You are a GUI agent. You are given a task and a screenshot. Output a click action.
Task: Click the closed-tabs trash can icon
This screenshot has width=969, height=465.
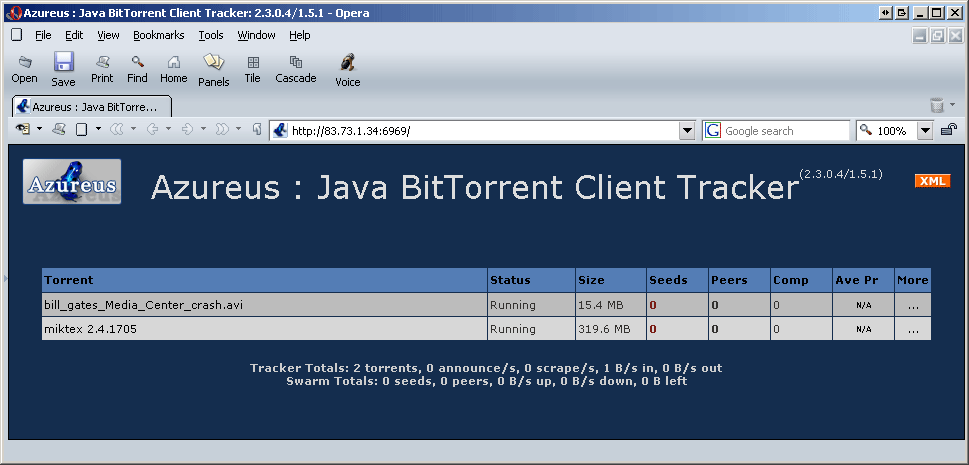pyautogui.click(x=937, y=105)
